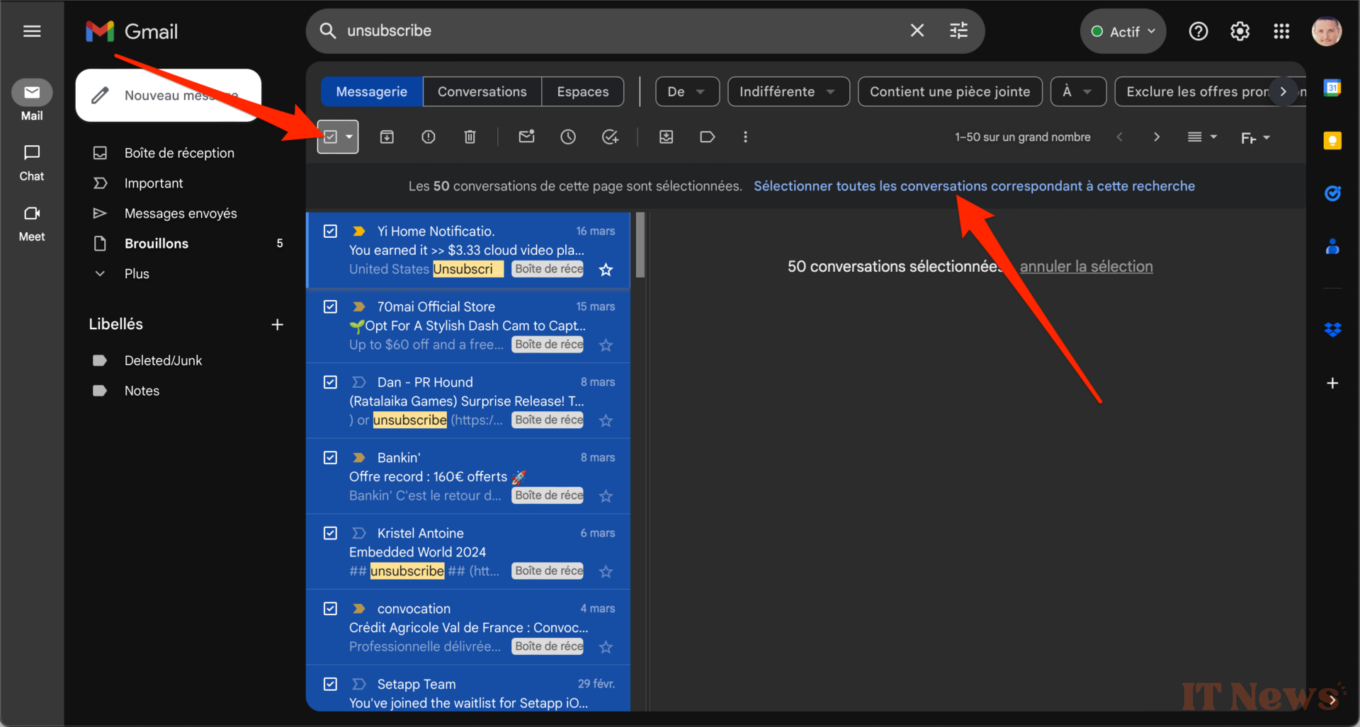
Task: Click the Report spam icon
Action: coord(428,137)
